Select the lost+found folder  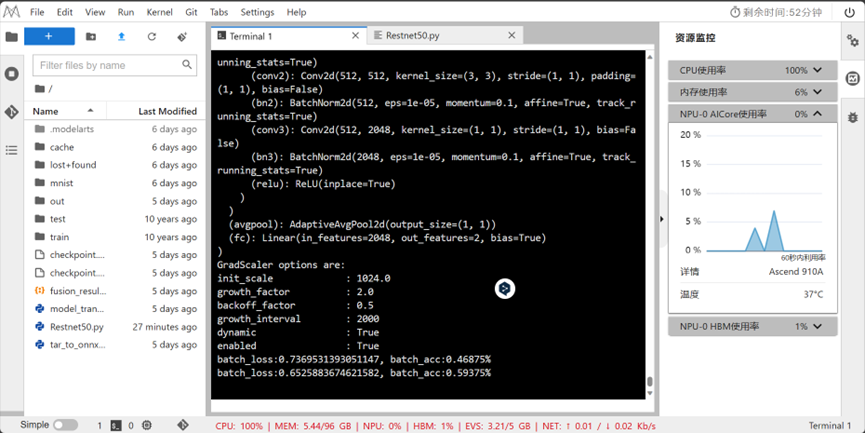pos(115,165)
